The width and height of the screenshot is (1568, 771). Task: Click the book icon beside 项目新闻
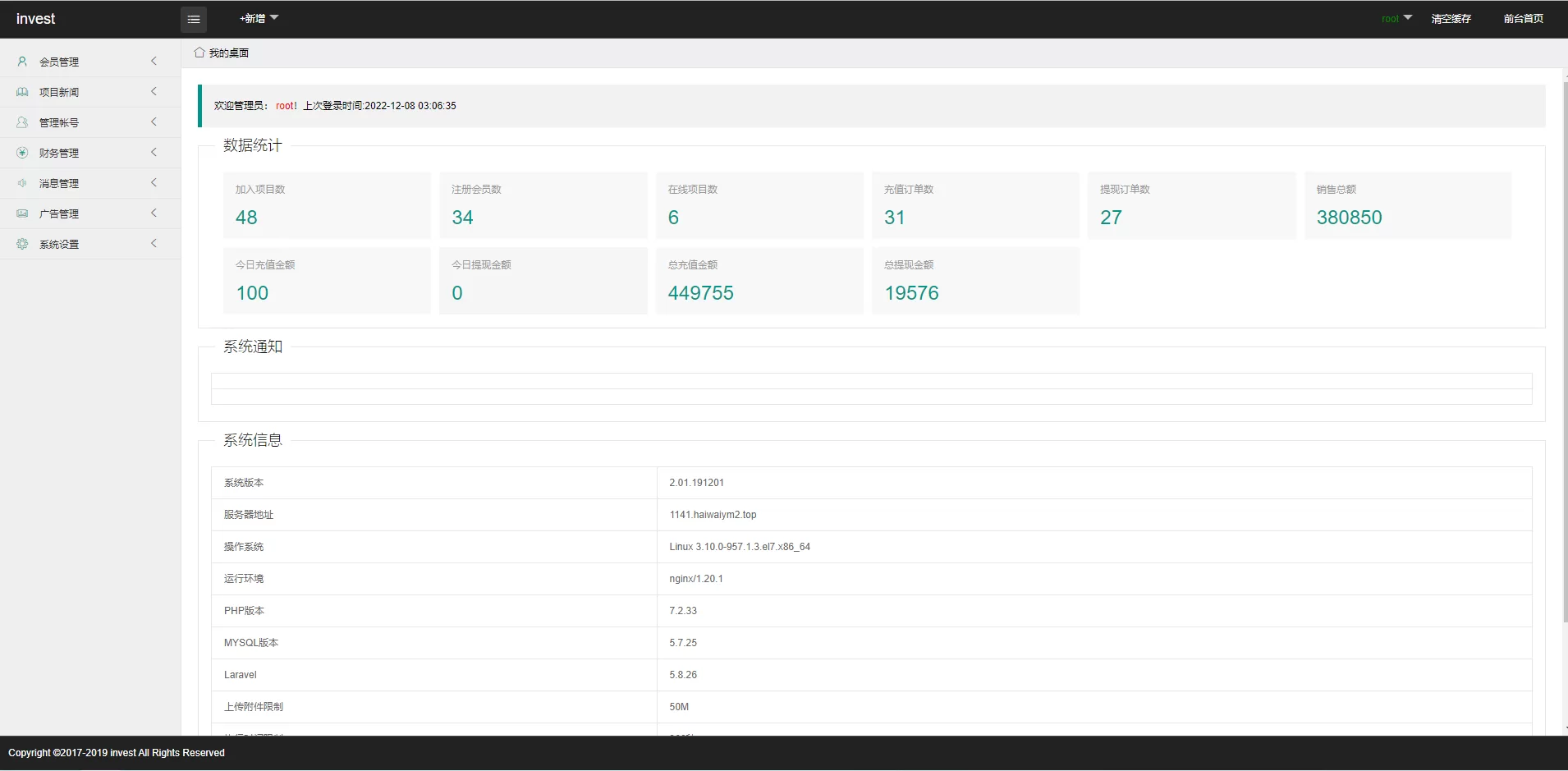point(22,92)
